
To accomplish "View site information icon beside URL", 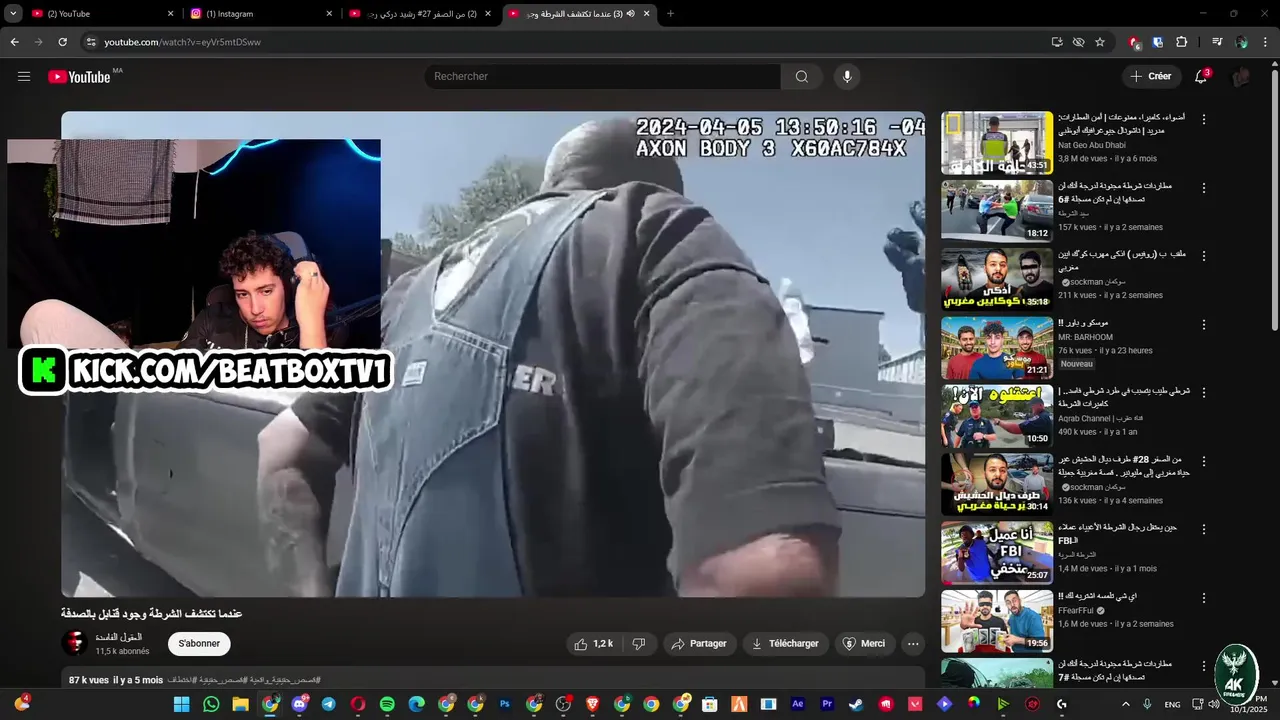I will (x=91, y=42).
